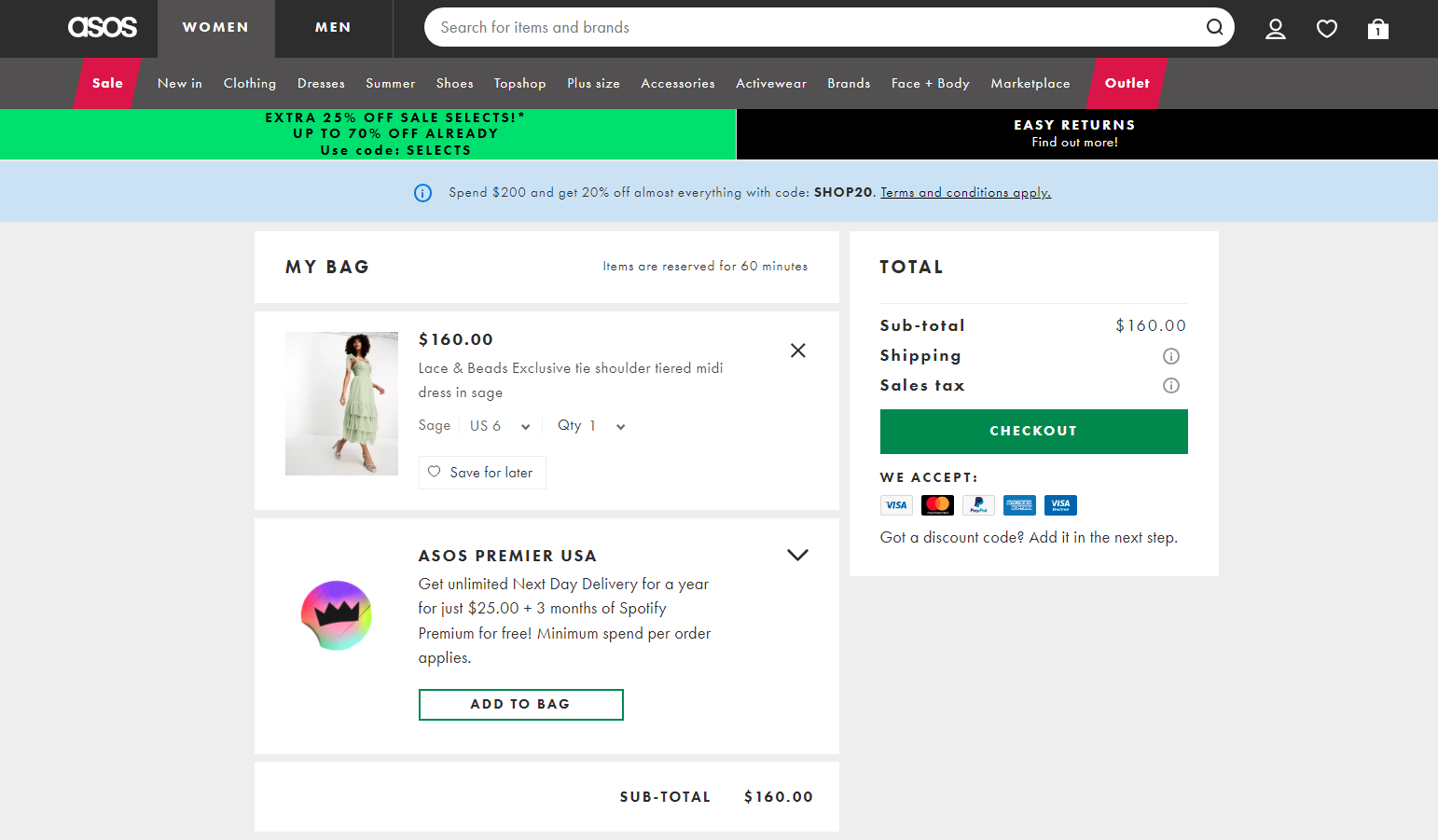Select Visa as payment method icon

click(896, 504)
